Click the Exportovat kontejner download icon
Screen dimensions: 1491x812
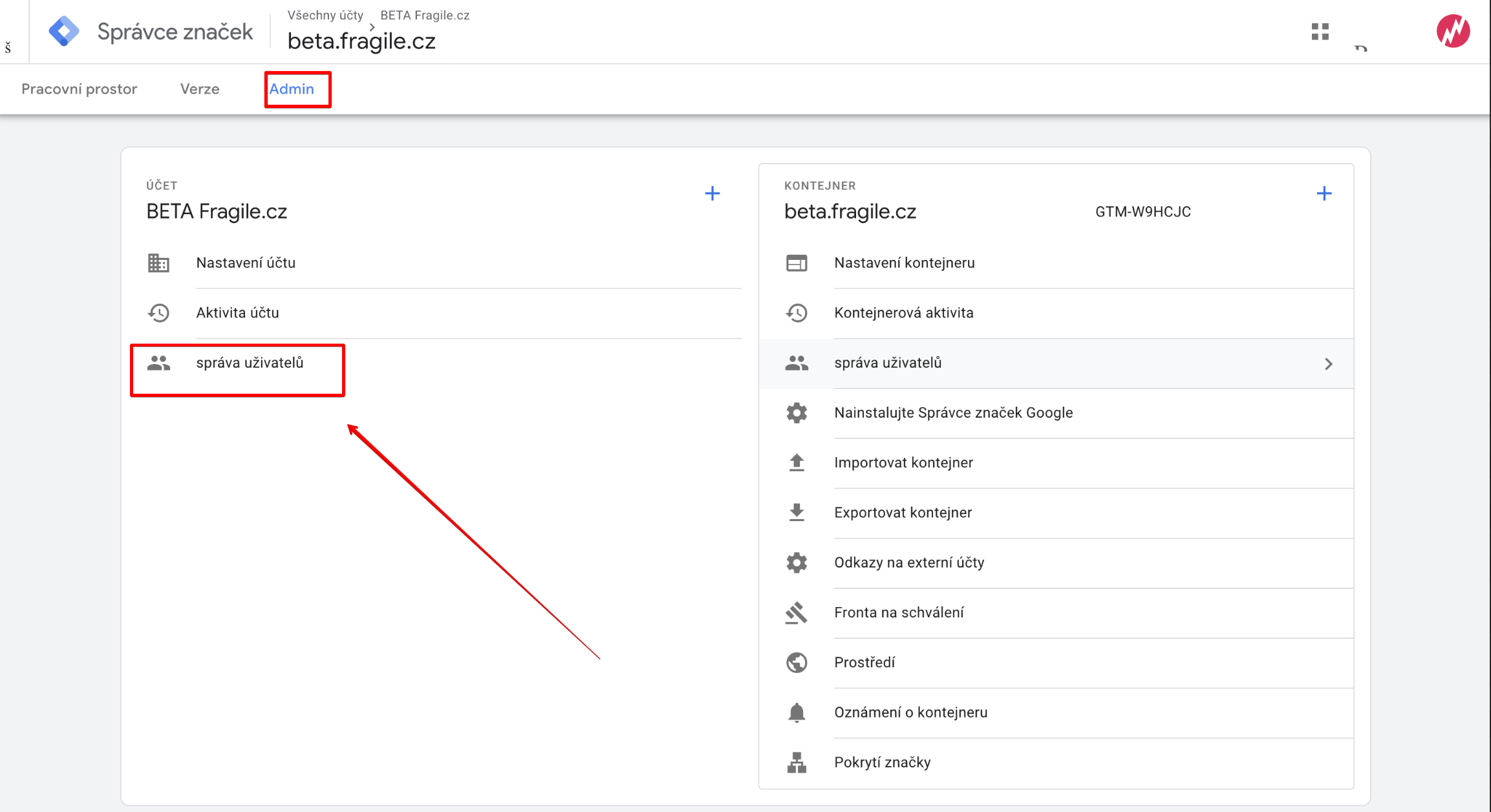[797, 513]
